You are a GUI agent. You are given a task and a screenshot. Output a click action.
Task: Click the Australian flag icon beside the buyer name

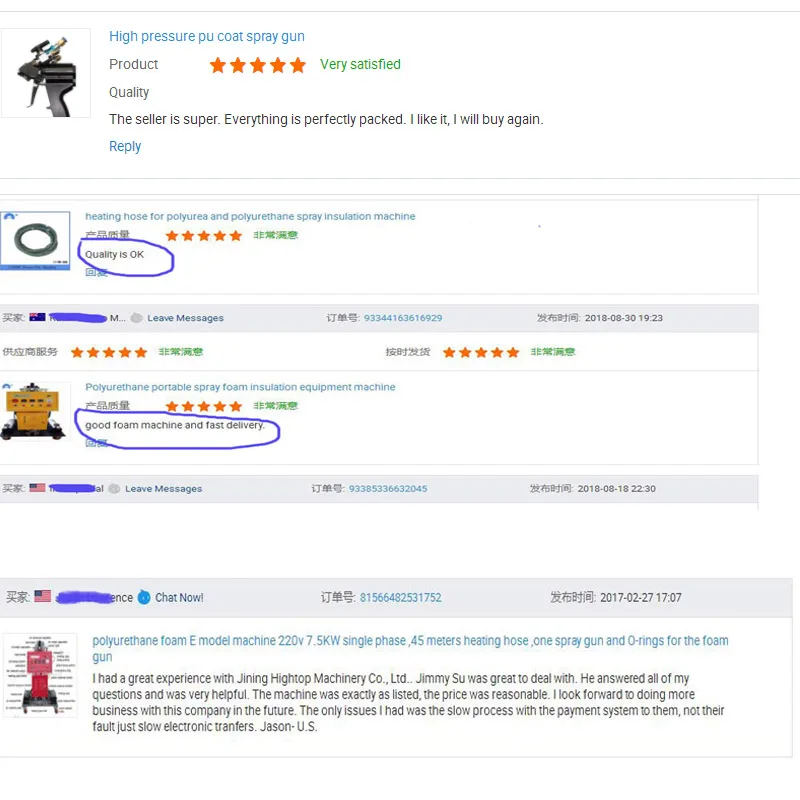[37, 317]
